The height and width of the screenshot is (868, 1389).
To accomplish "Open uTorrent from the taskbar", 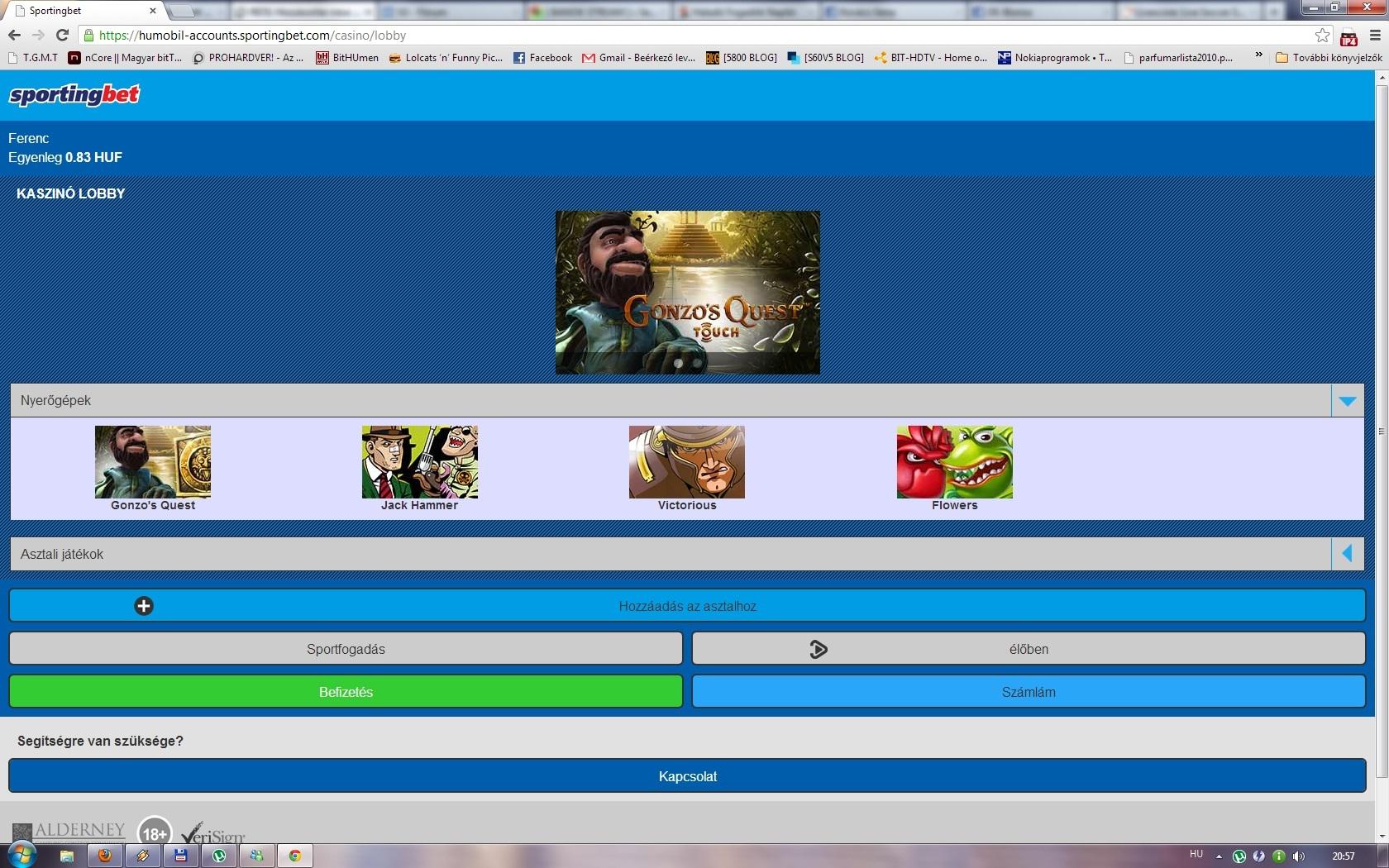I will [219, 856].
